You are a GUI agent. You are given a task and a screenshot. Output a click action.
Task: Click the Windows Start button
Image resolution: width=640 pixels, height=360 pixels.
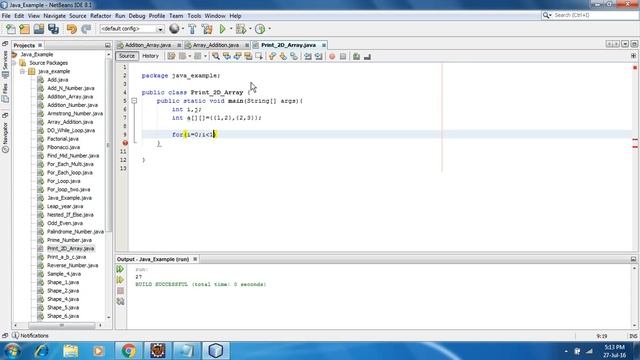12,351
